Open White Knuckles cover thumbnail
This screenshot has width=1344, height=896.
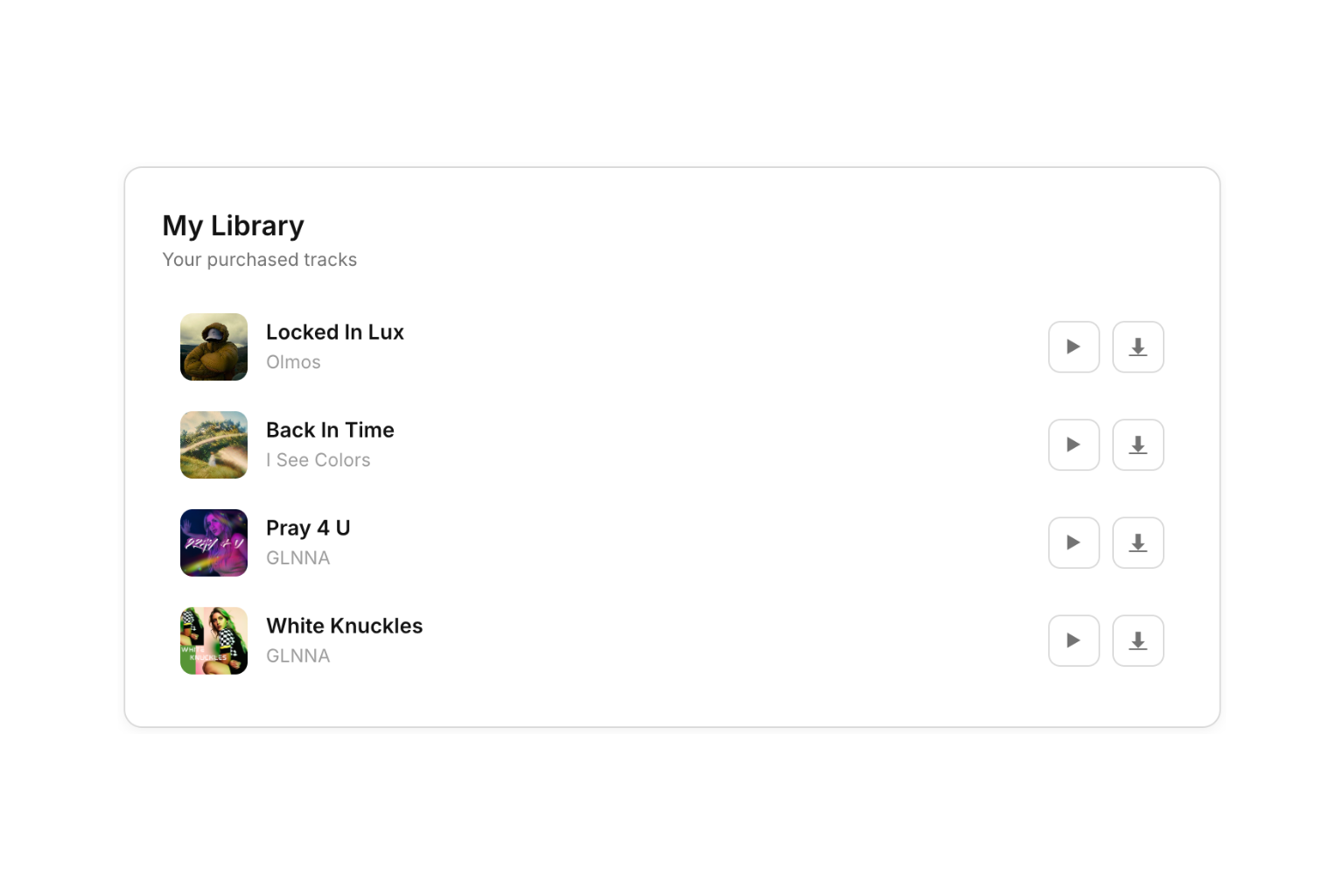[213, 640]
